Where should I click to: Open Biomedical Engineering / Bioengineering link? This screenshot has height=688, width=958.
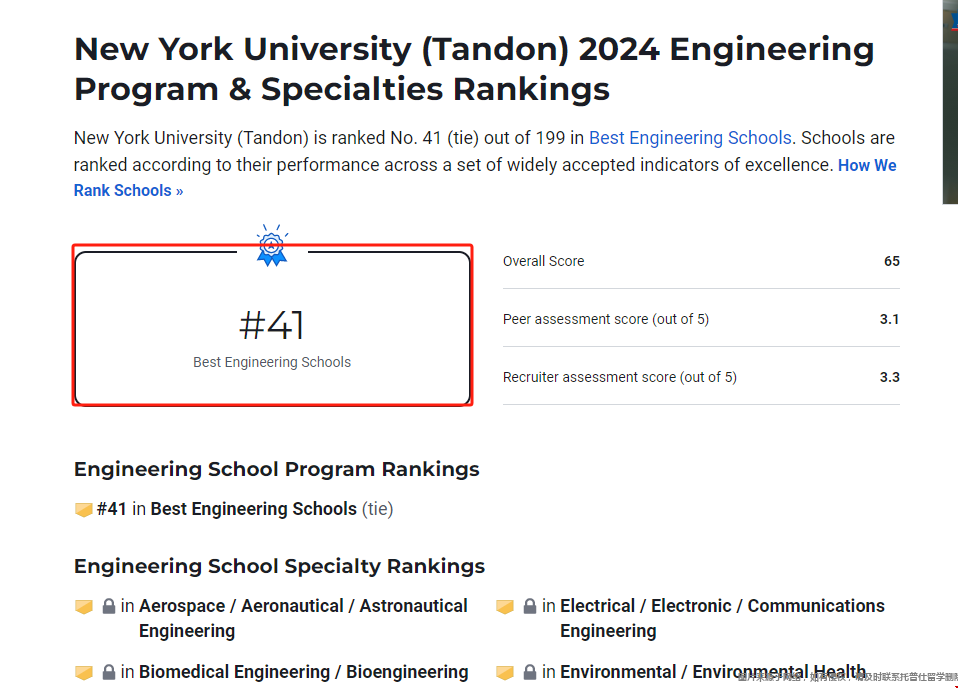click(303, 672)
